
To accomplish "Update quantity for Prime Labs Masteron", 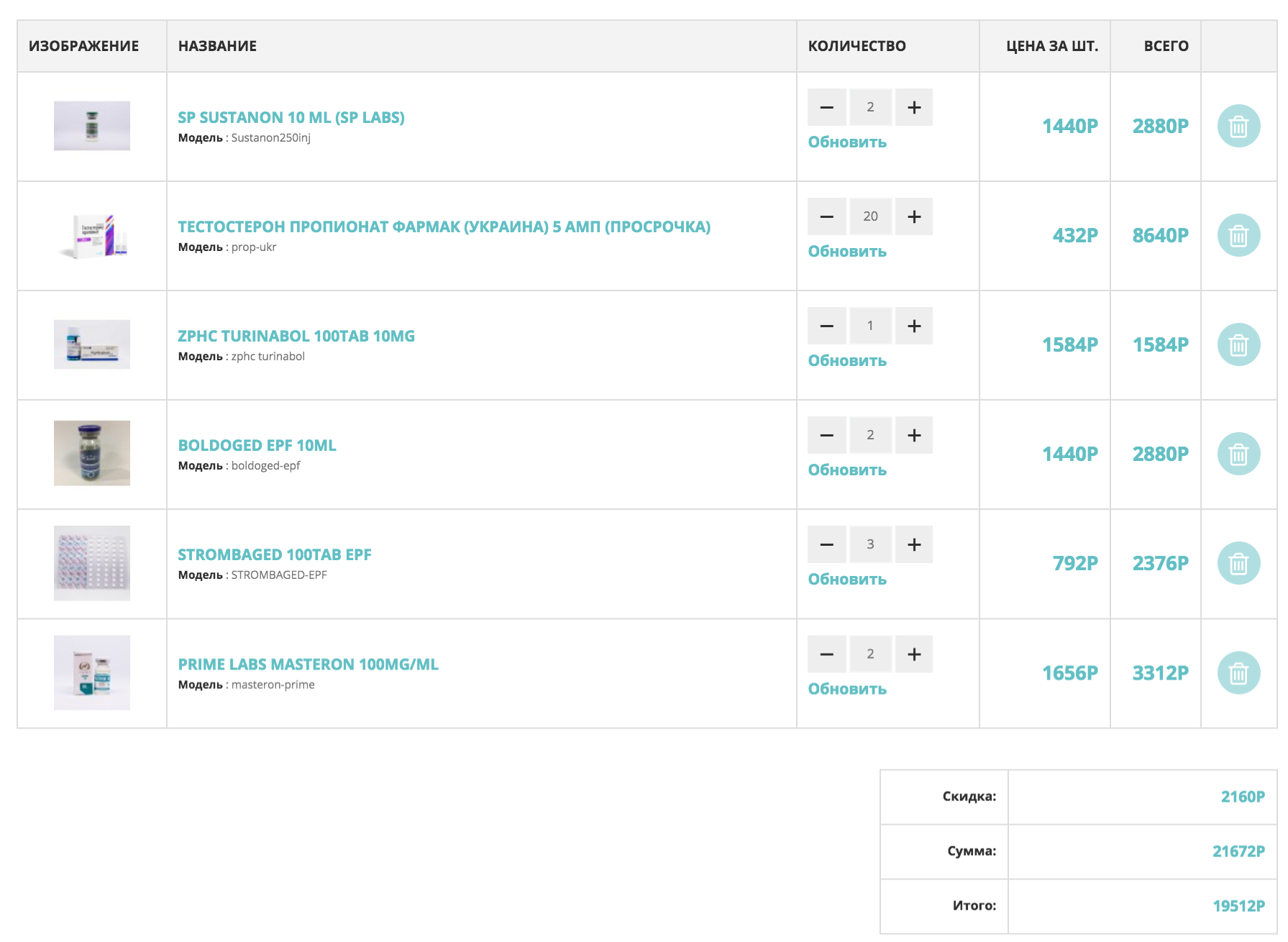I will pos(846,689).
